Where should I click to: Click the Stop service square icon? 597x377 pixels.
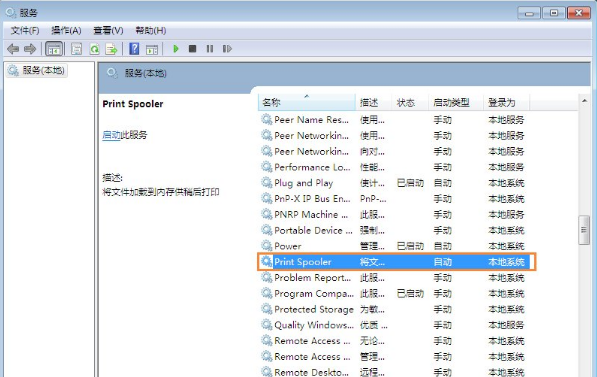(x=193, y=49)
